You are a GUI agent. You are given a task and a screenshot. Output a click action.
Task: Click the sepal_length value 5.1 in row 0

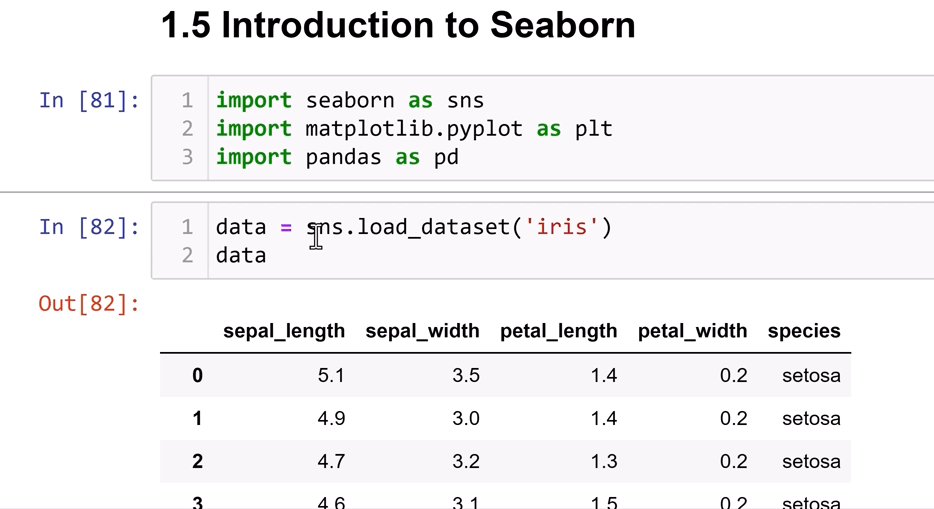pos(331,376)
